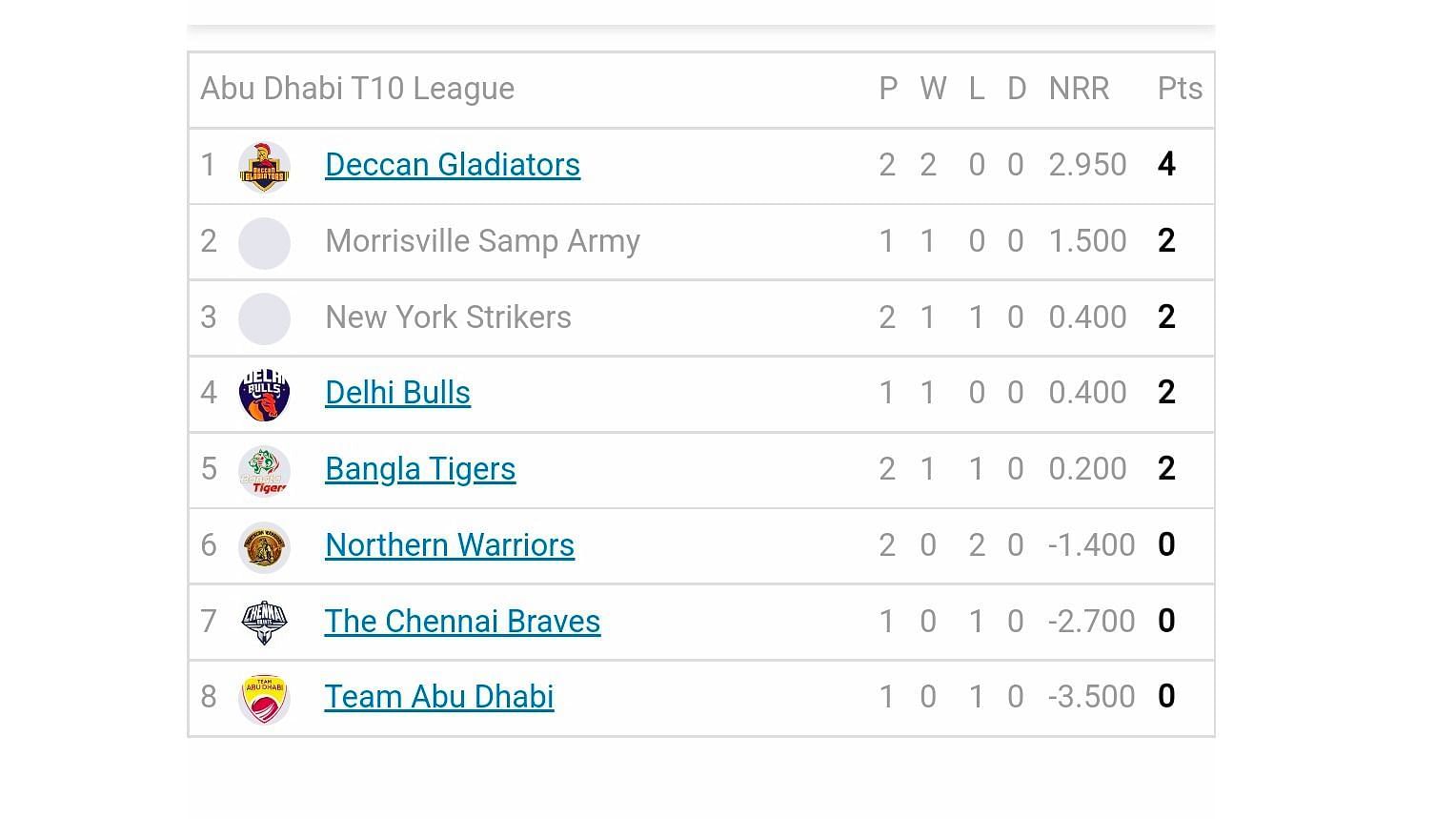
Task: Open the Deccan Gladiators link
Action: point(453,165)
